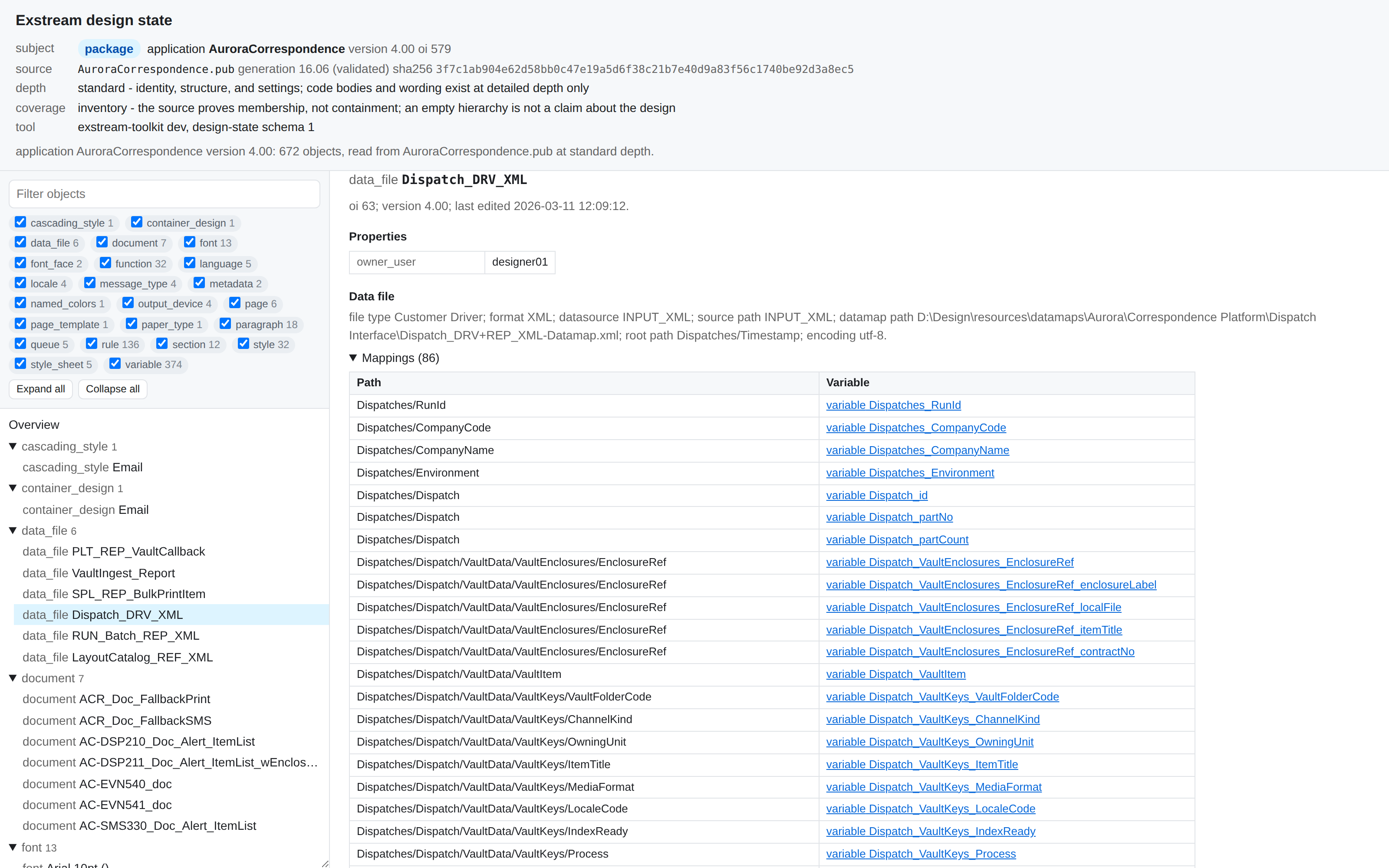The image size is (1389, 868).
Task: Open variable Dispatch_id link
Action: pyautogui.click(x=876, y=495)
